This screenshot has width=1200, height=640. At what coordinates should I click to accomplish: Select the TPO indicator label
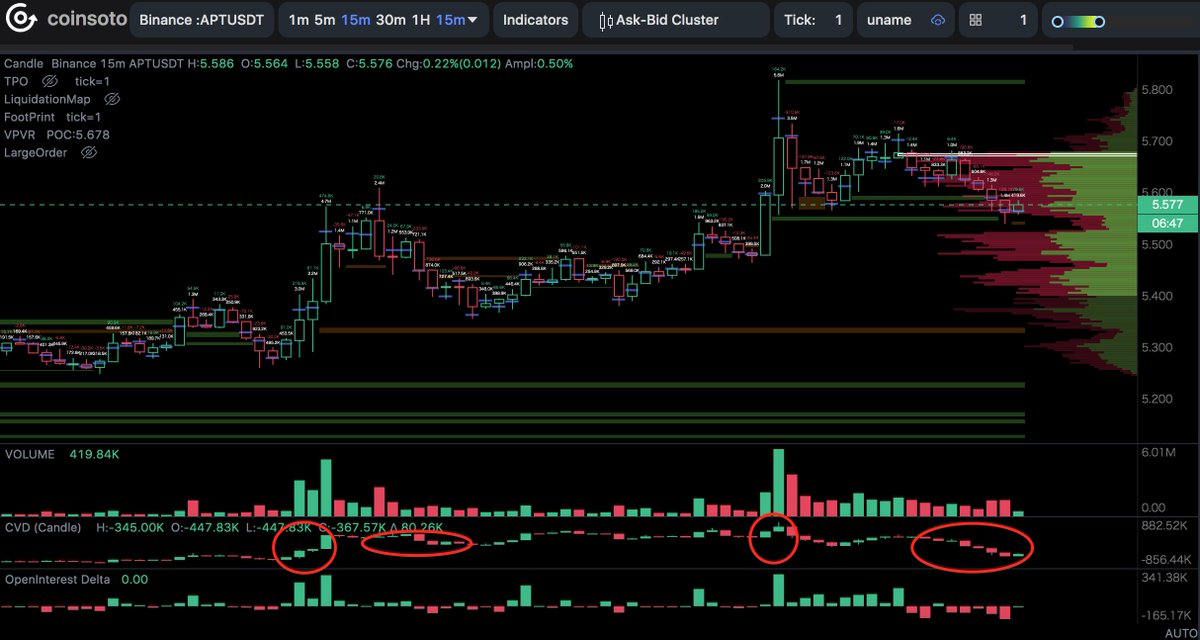click(16, 81)
